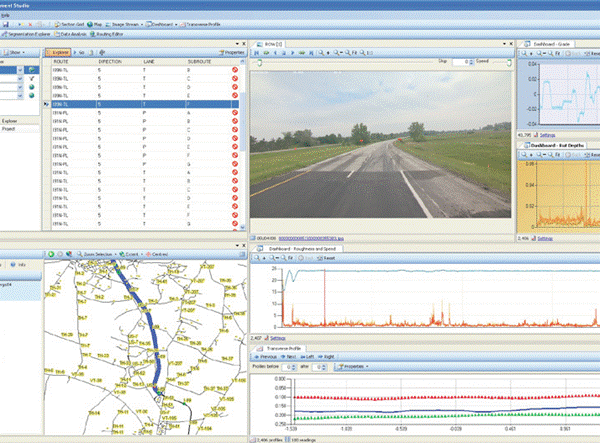This screenshot has height=443, width=600.
Task: Click the Save icon in the main toolbar
Action: 6,23
